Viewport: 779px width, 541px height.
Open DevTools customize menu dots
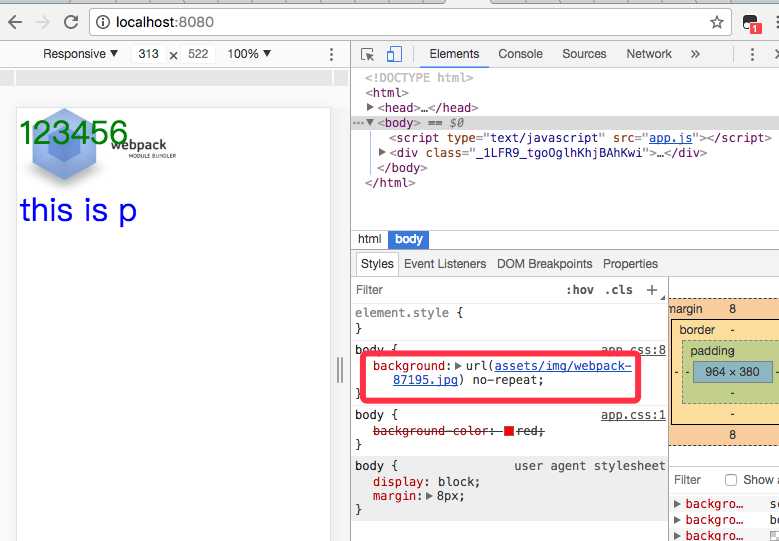click(x=752, y=54)
